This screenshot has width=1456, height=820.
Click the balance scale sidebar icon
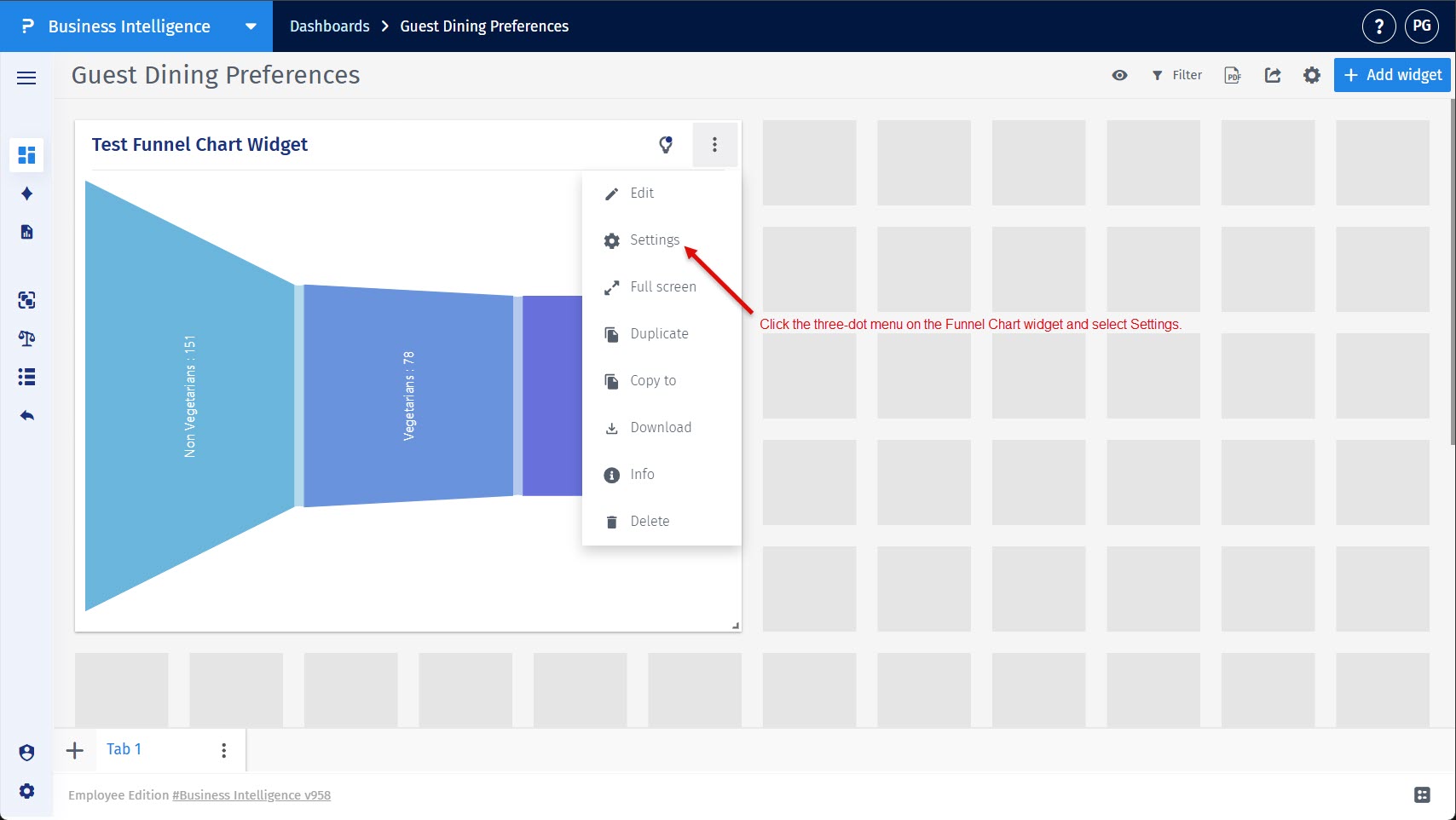(x=26, y=338)
